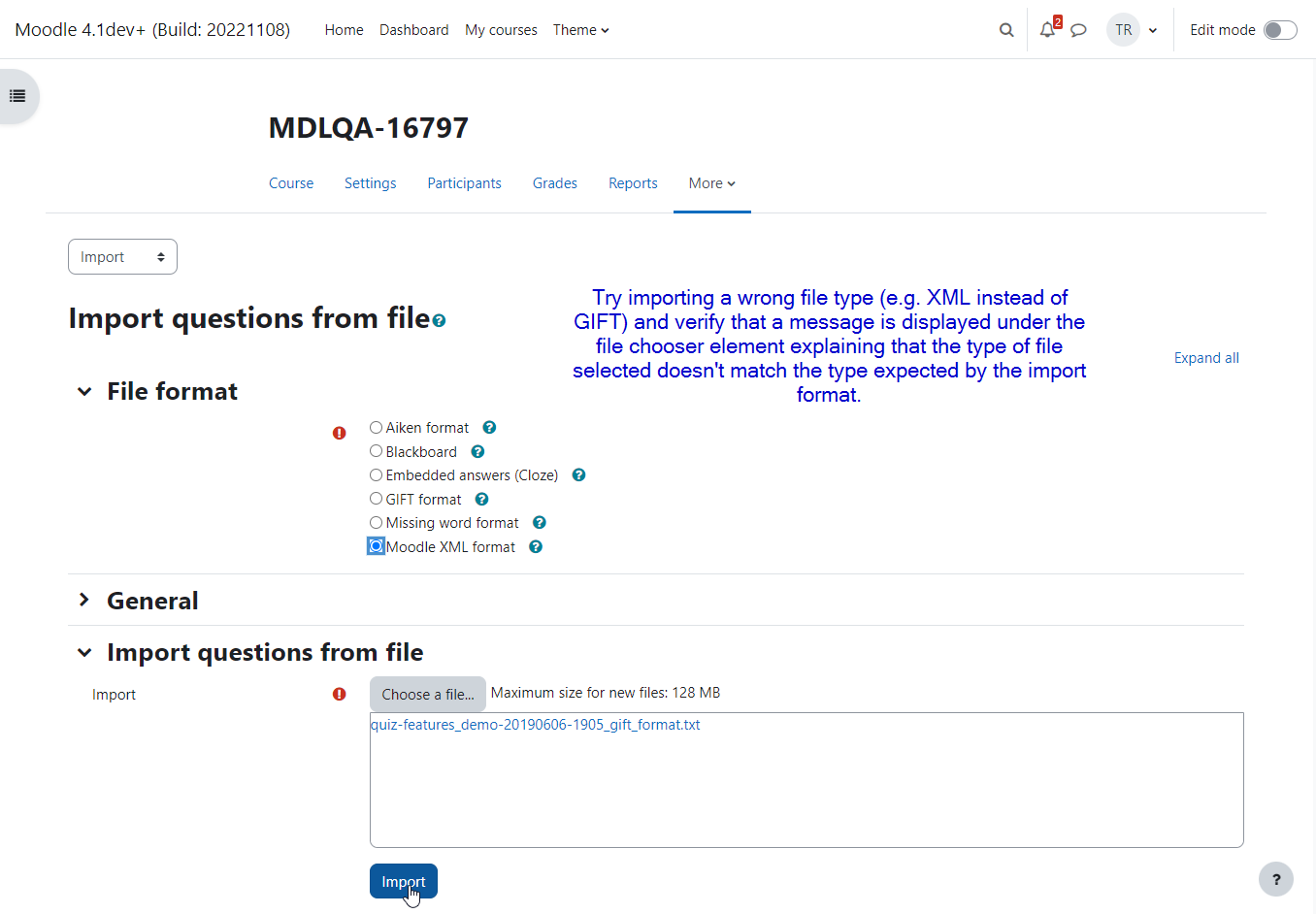1316x914 pixels.
Task: Open the footer help question-mark button
Action: [x=1276, y=879]
